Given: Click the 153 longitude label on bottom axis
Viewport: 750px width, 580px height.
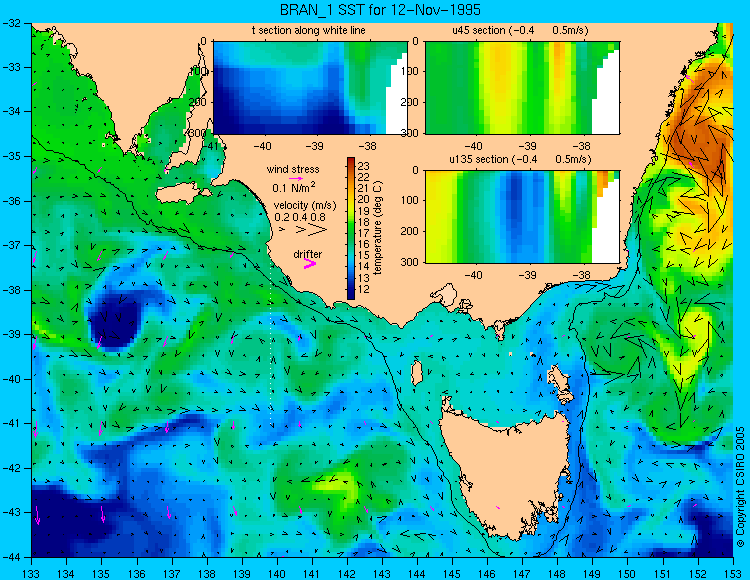Looking at the screenshot, I should click(733, 573).
